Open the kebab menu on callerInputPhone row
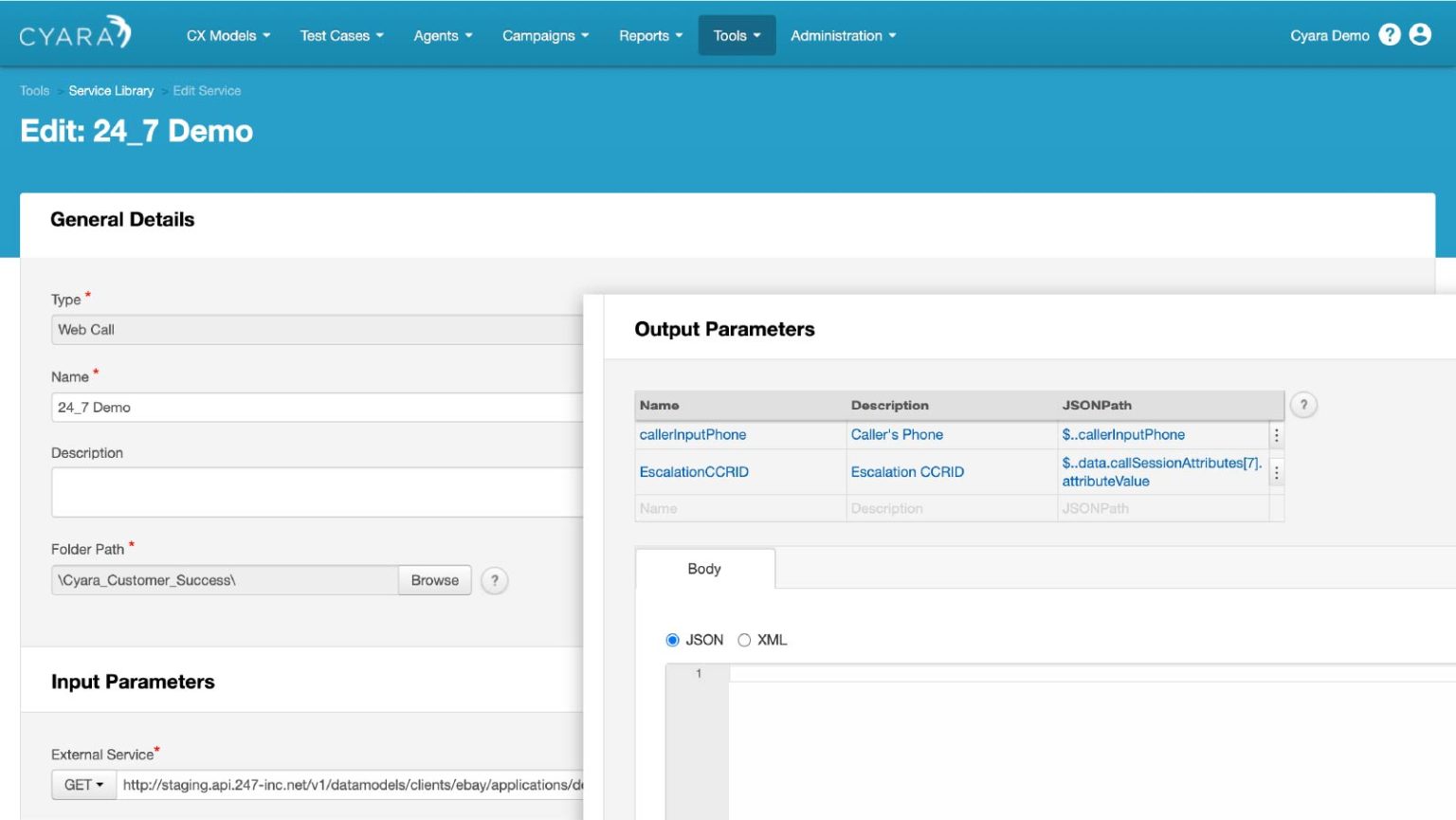Screen dimensions: 1456x820 click(1276, 434)
